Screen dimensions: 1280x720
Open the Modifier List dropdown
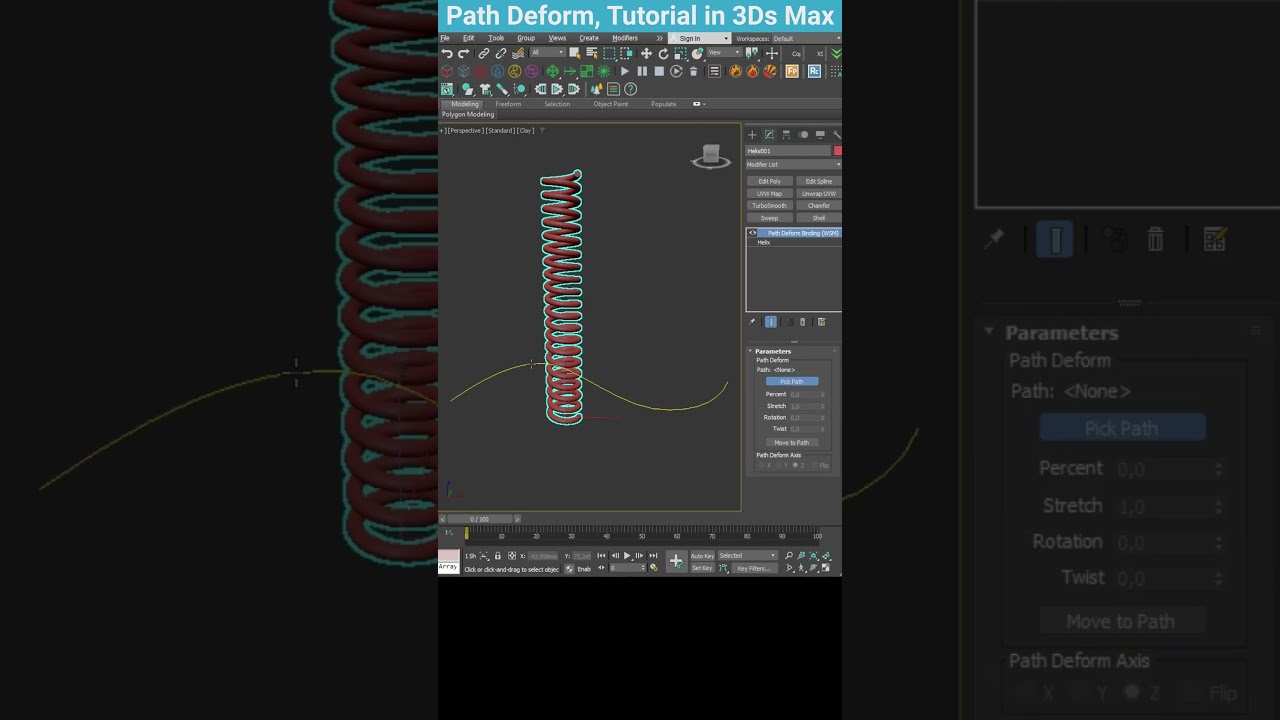tap(793, 164)
